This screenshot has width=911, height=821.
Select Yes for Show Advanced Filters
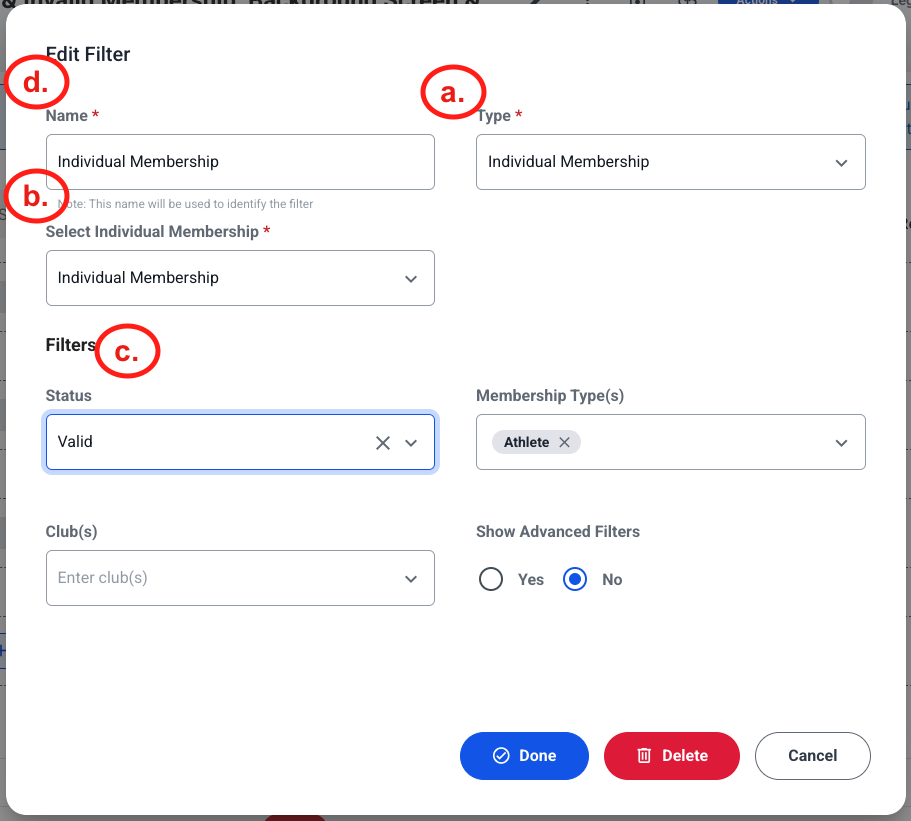[x=491, y=579]
